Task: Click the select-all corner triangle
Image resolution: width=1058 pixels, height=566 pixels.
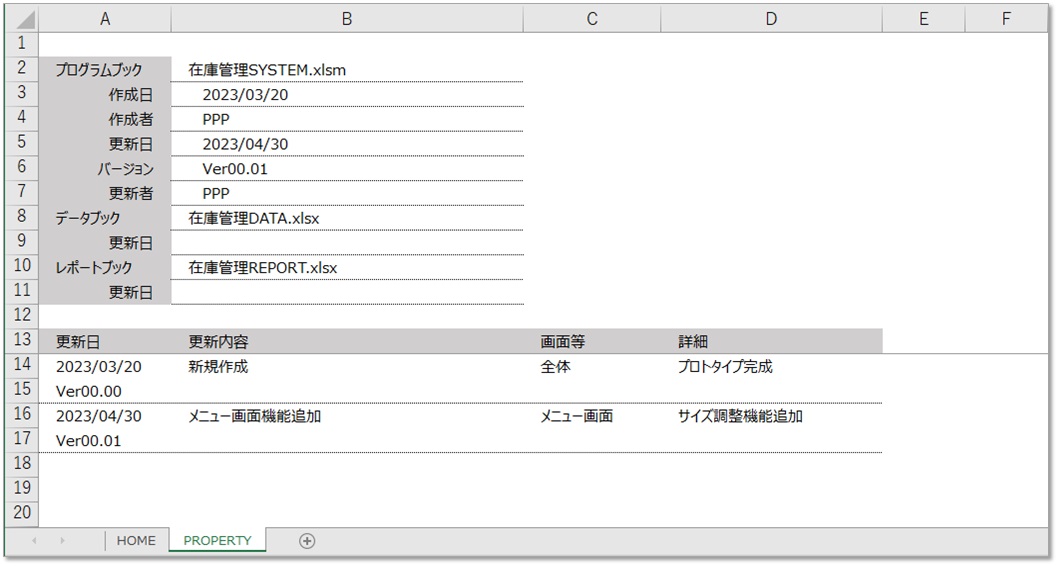Action: point(22,19)
